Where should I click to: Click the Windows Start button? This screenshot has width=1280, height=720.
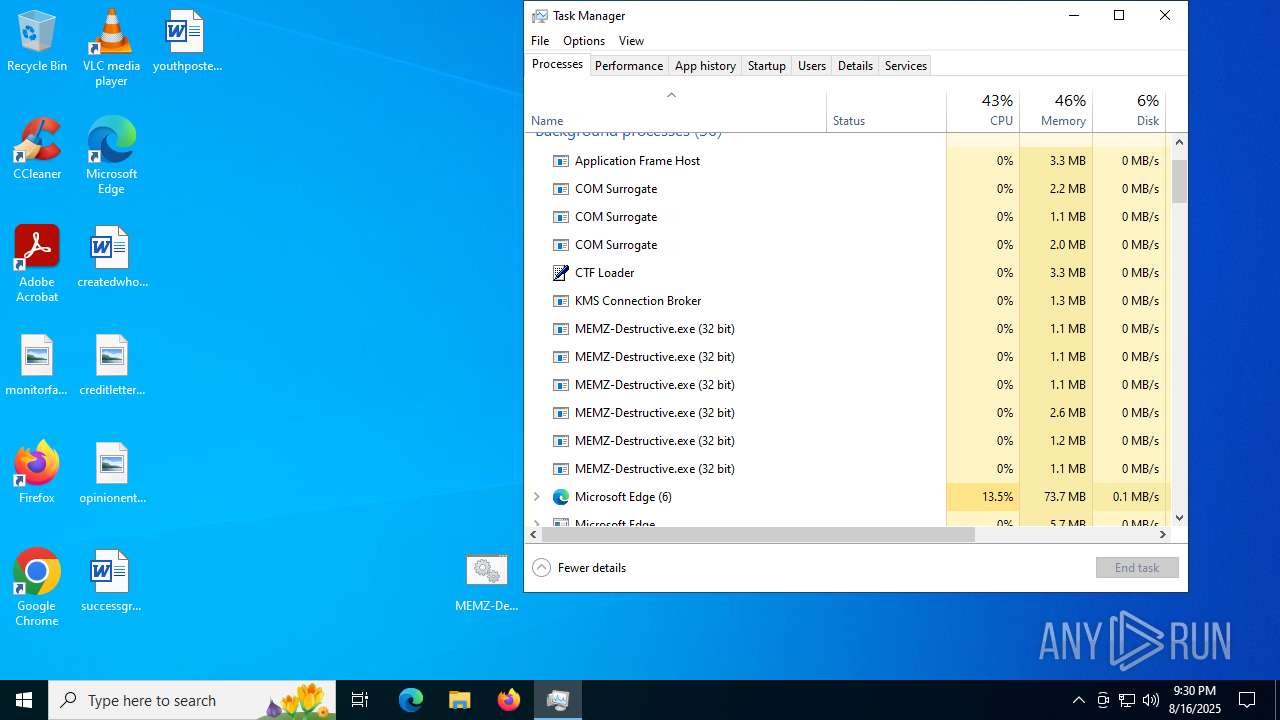pyautogui.click(x=24, y=700)
